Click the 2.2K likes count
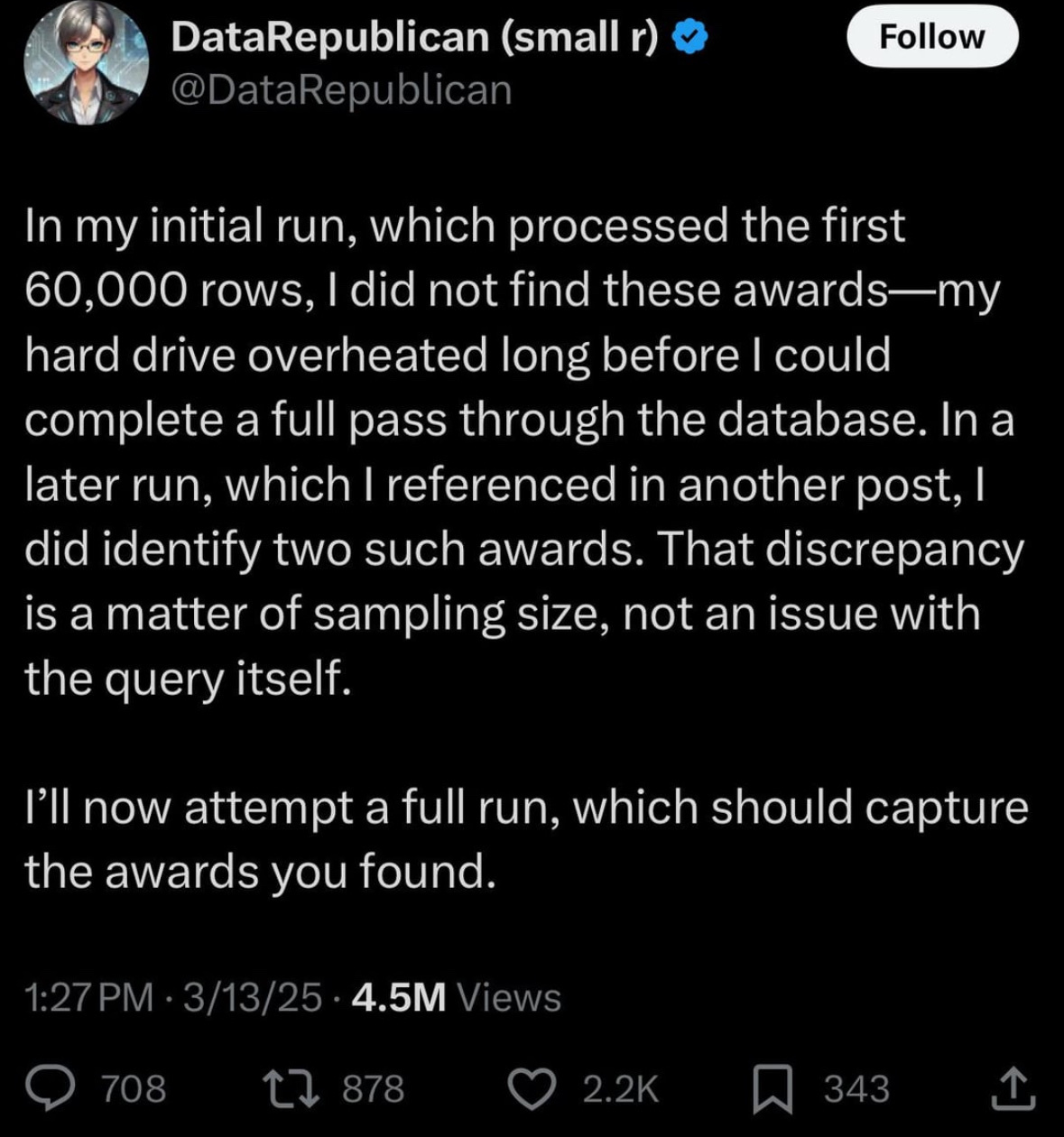 [622, 1088]
